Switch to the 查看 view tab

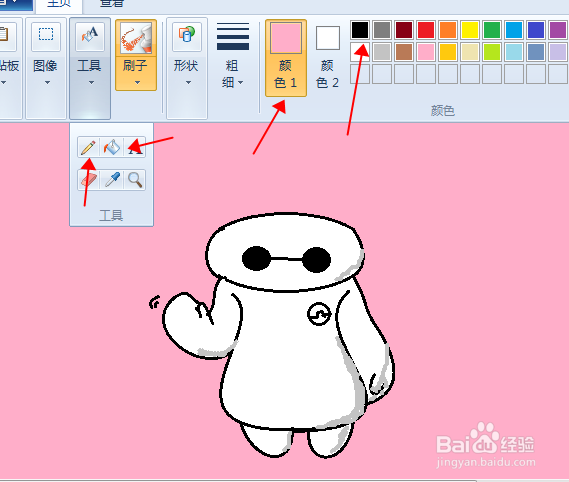112,4
